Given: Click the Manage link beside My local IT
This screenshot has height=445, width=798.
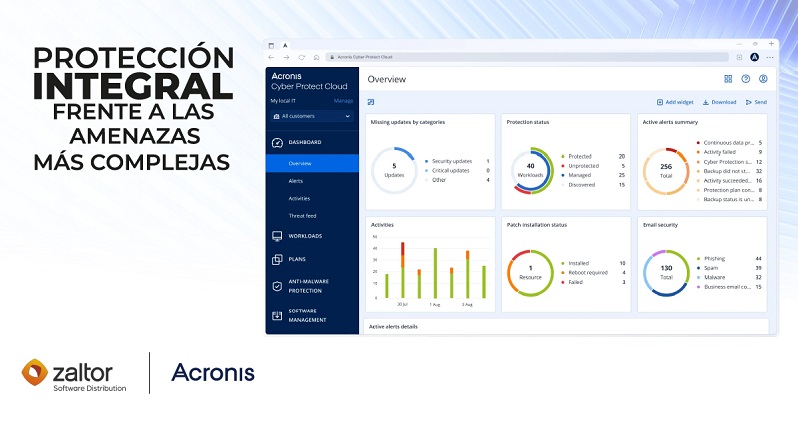Looking at the screenshot, I should 343,100.
